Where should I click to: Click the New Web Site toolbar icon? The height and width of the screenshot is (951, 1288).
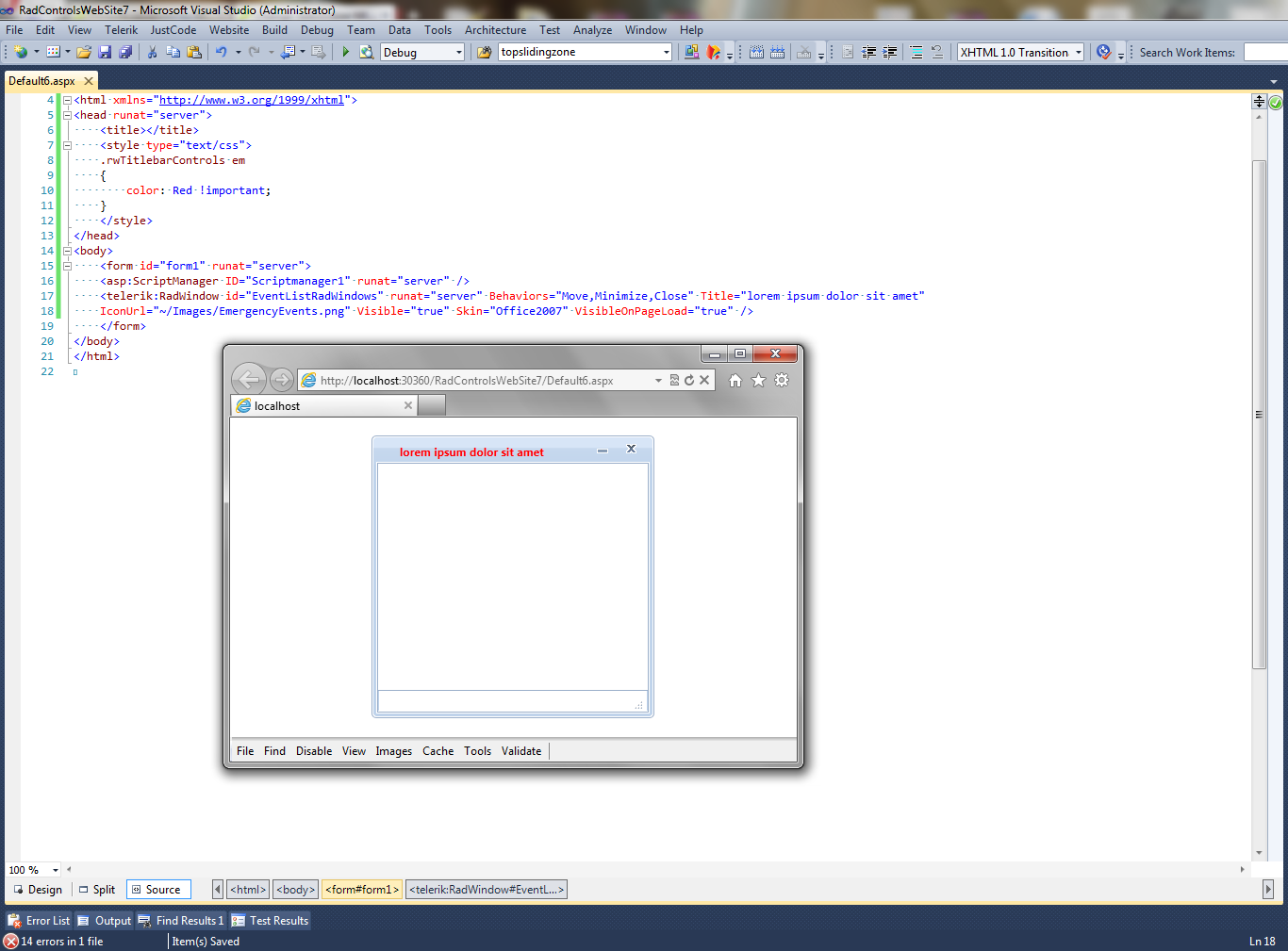click(21, 52)
